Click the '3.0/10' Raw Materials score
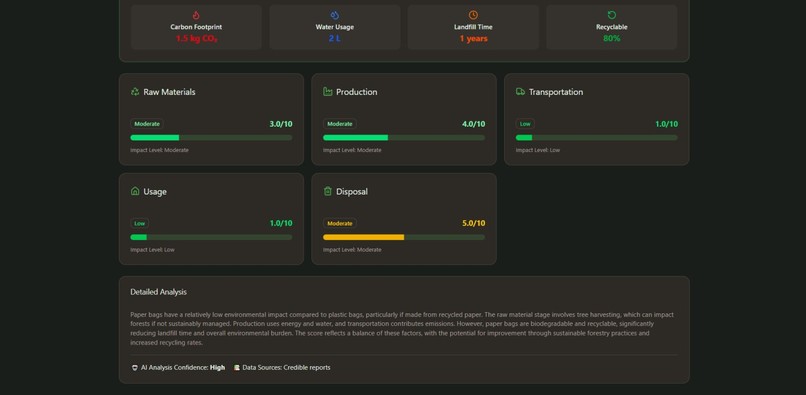 281,124
